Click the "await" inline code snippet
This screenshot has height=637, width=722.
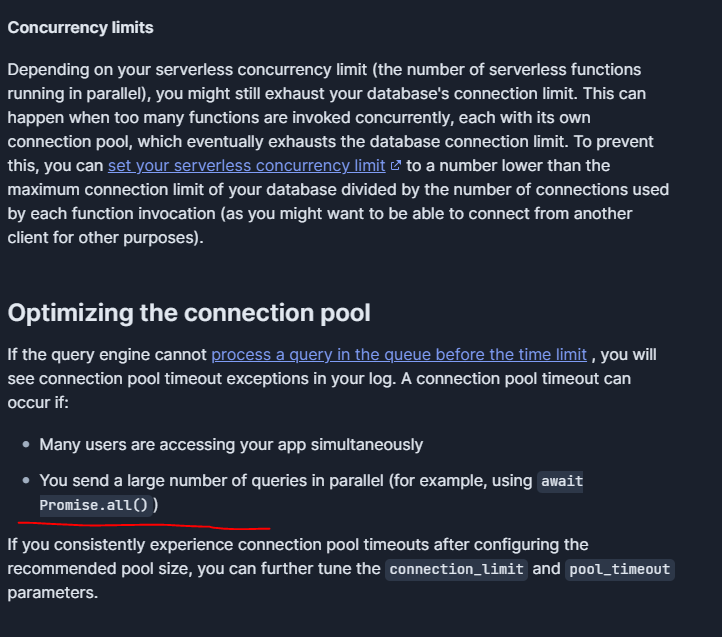(x=562, y=481)
